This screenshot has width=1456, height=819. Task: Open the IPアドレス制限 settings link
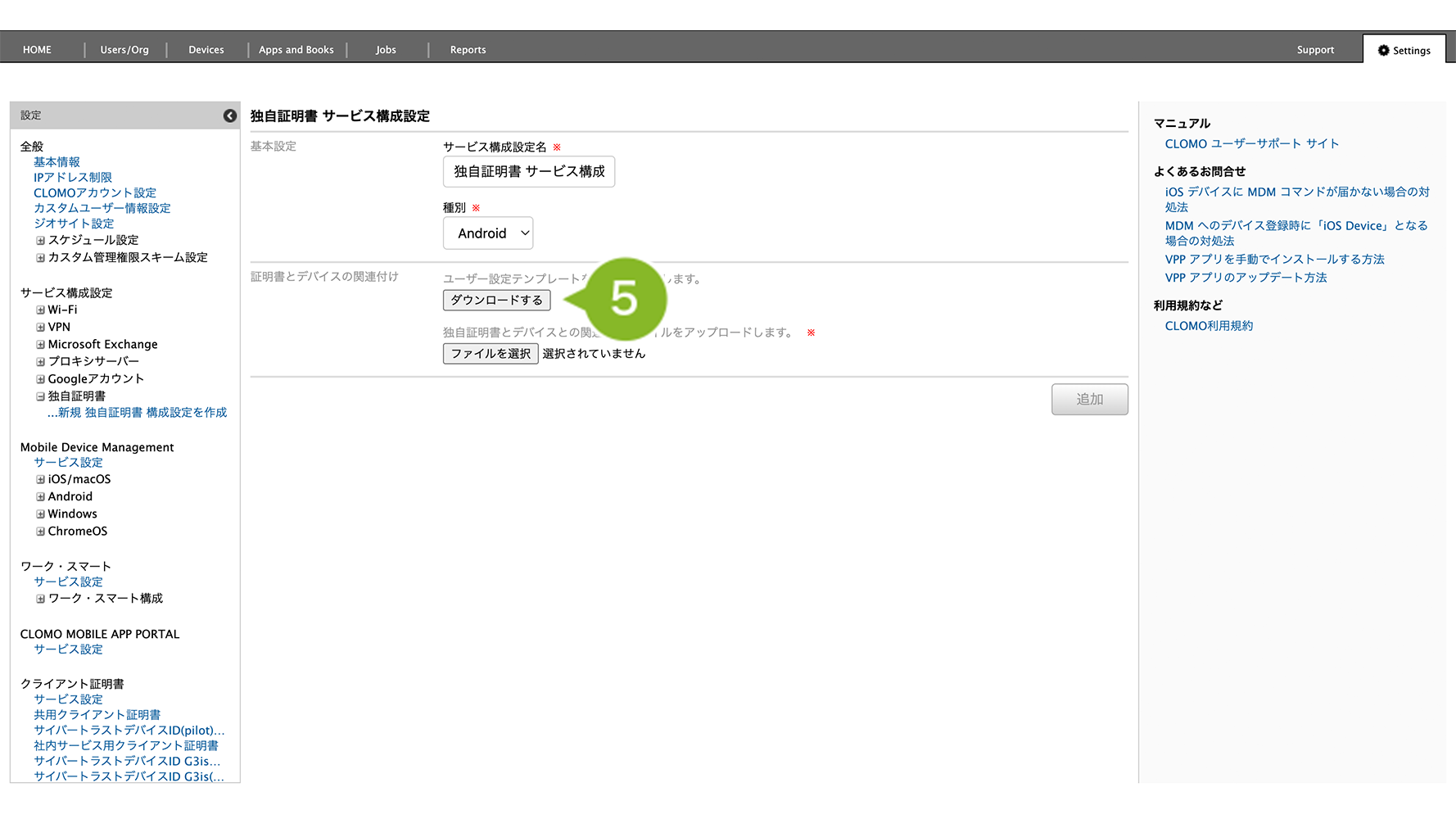pyautogui.click(x=73, y=178)
